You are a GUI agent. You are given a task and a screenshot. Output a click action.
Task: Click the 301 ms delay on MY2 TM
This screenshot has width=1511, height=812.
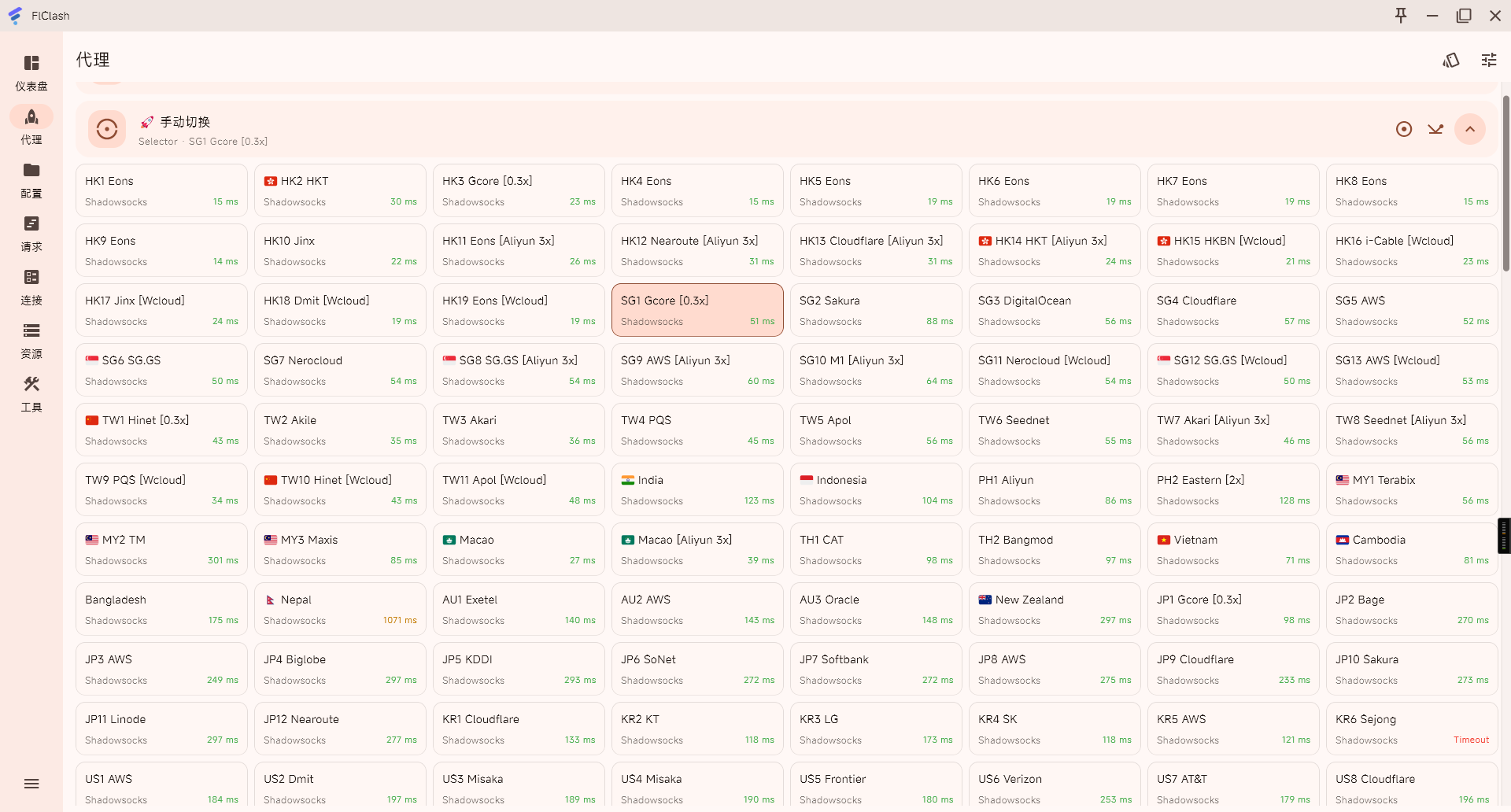(223, 560)
